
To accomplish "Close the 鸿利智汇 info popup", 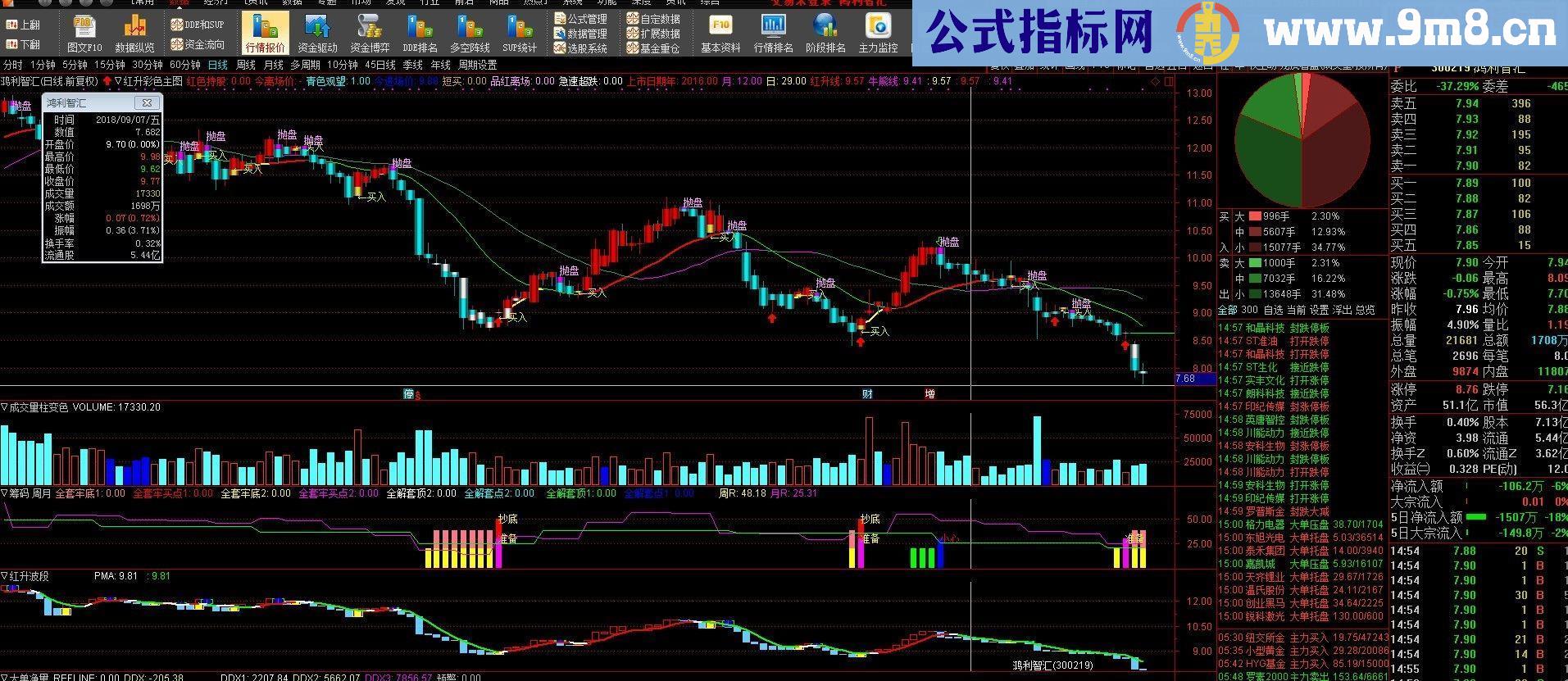I will [147, 103].
